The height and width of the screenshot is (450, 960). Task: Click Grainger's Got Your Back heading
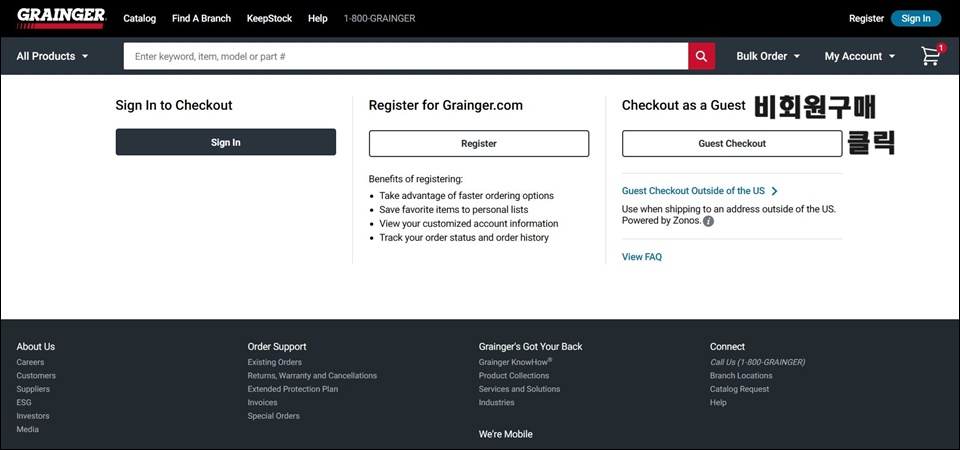pyautogui.click(x=531, y=347)
